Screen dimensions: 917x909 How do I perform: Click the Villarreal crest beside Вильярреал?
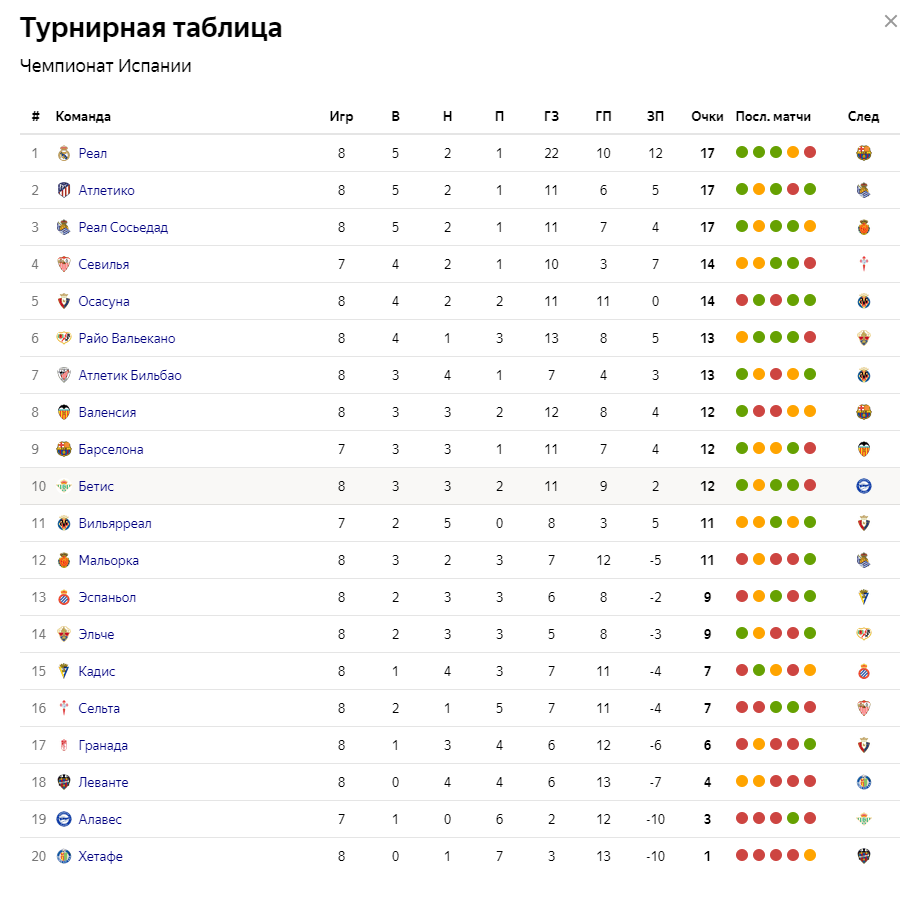64,524
